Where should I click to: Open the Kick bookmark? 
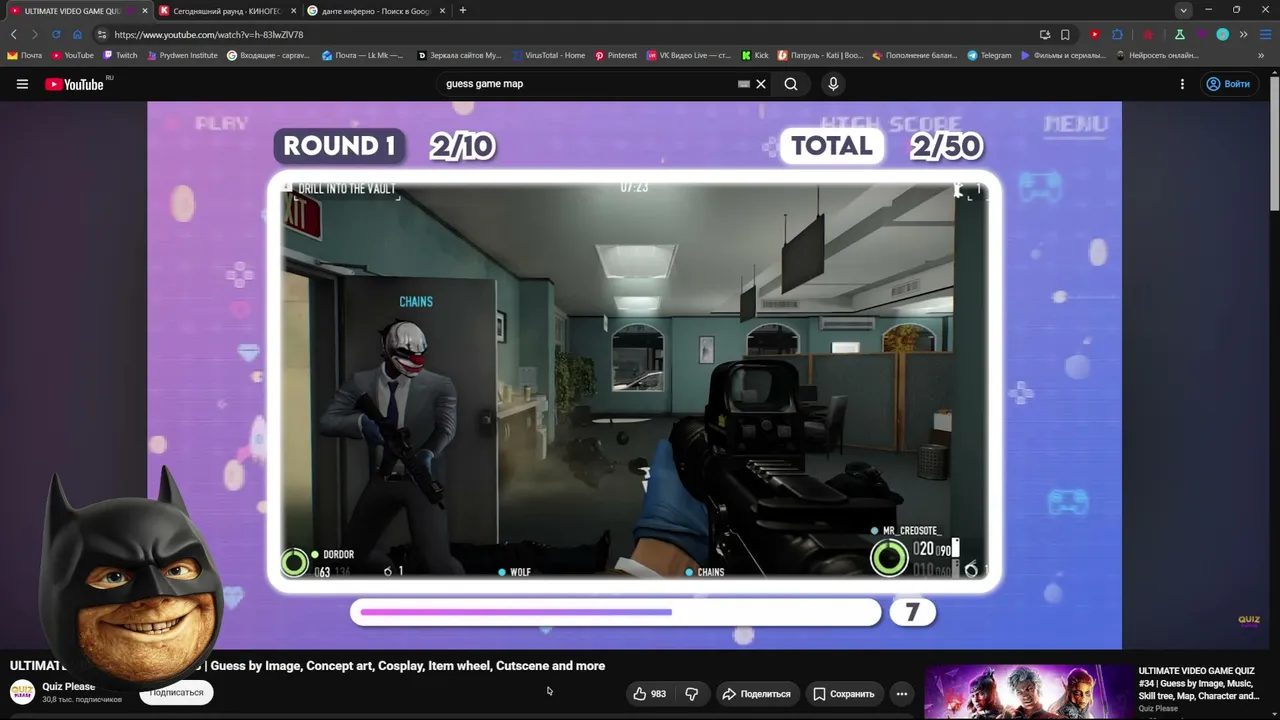pyautogui.click(x=755, y=56)
